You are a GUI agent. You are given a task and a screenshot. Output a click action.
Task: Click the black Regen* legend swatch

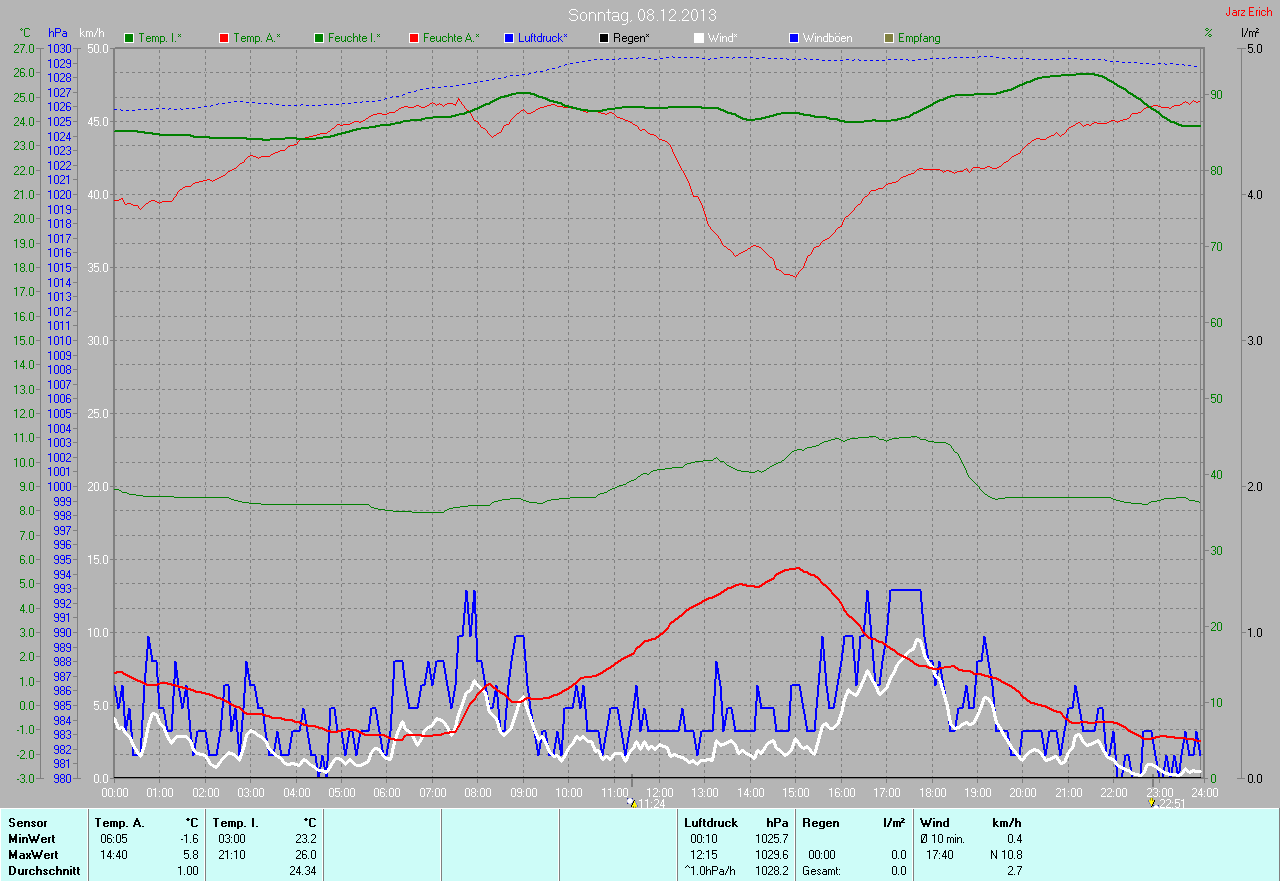pyautogui.click(x=604, y=38)
